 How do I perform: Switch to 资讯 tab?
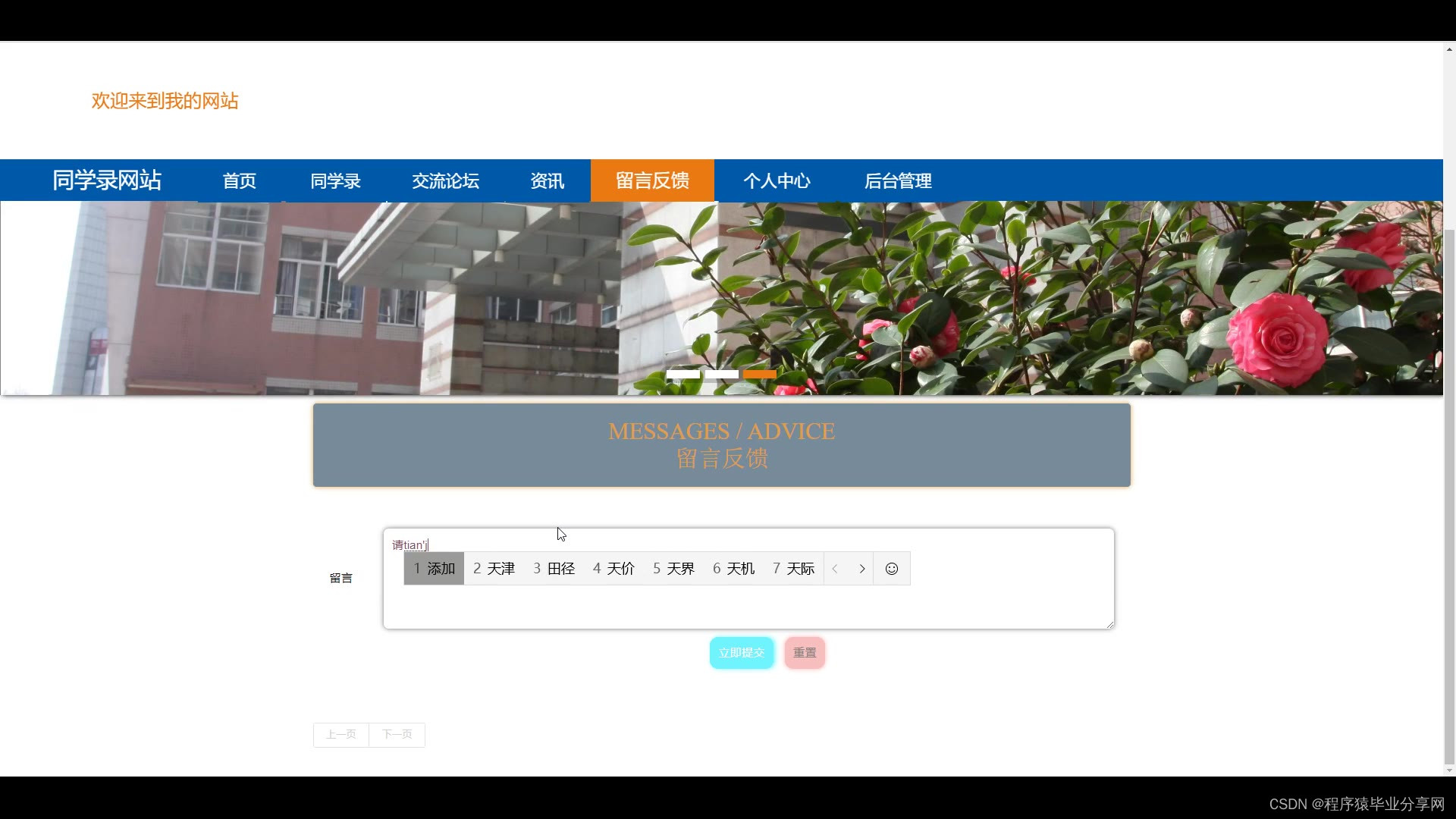(547, 180)
